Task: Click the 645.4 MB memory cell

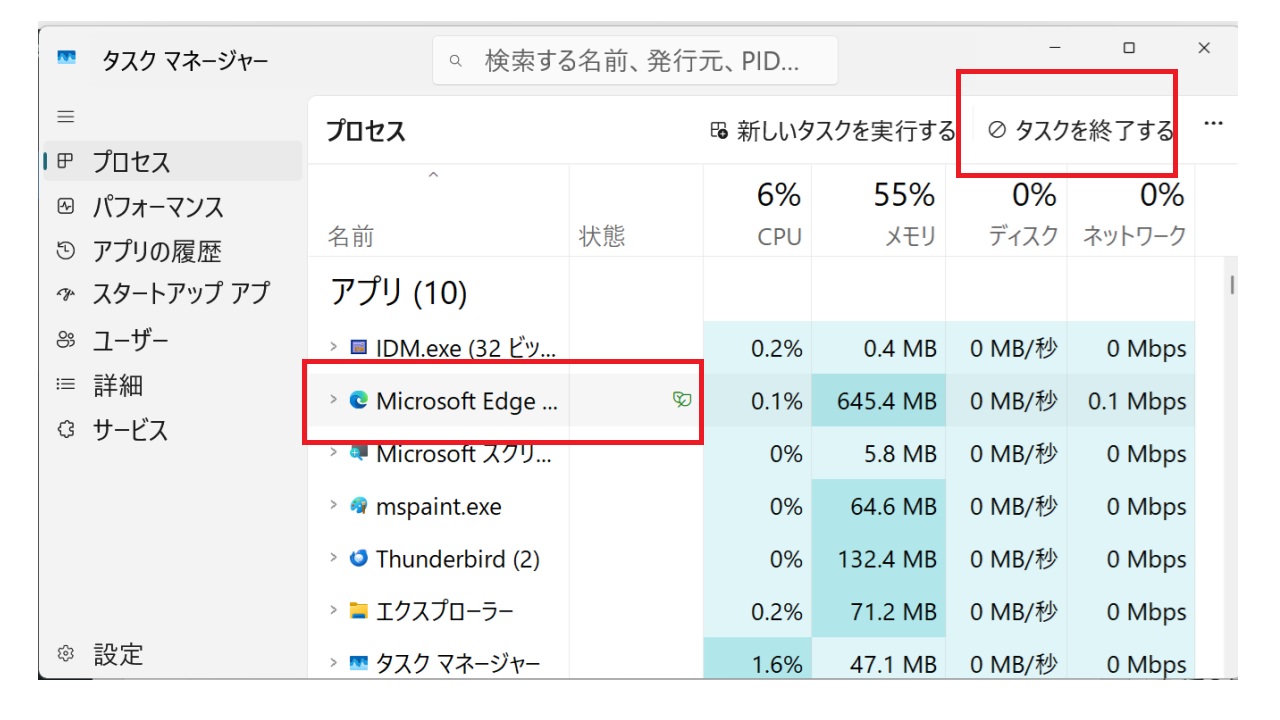Action: (879, 401)
